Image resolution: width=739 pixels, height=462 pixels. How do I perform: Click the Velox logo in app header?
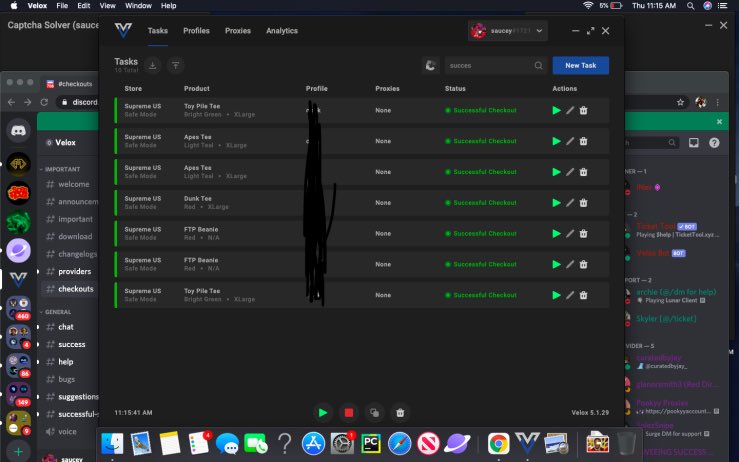pyautogui.click(x=123, y=30)
